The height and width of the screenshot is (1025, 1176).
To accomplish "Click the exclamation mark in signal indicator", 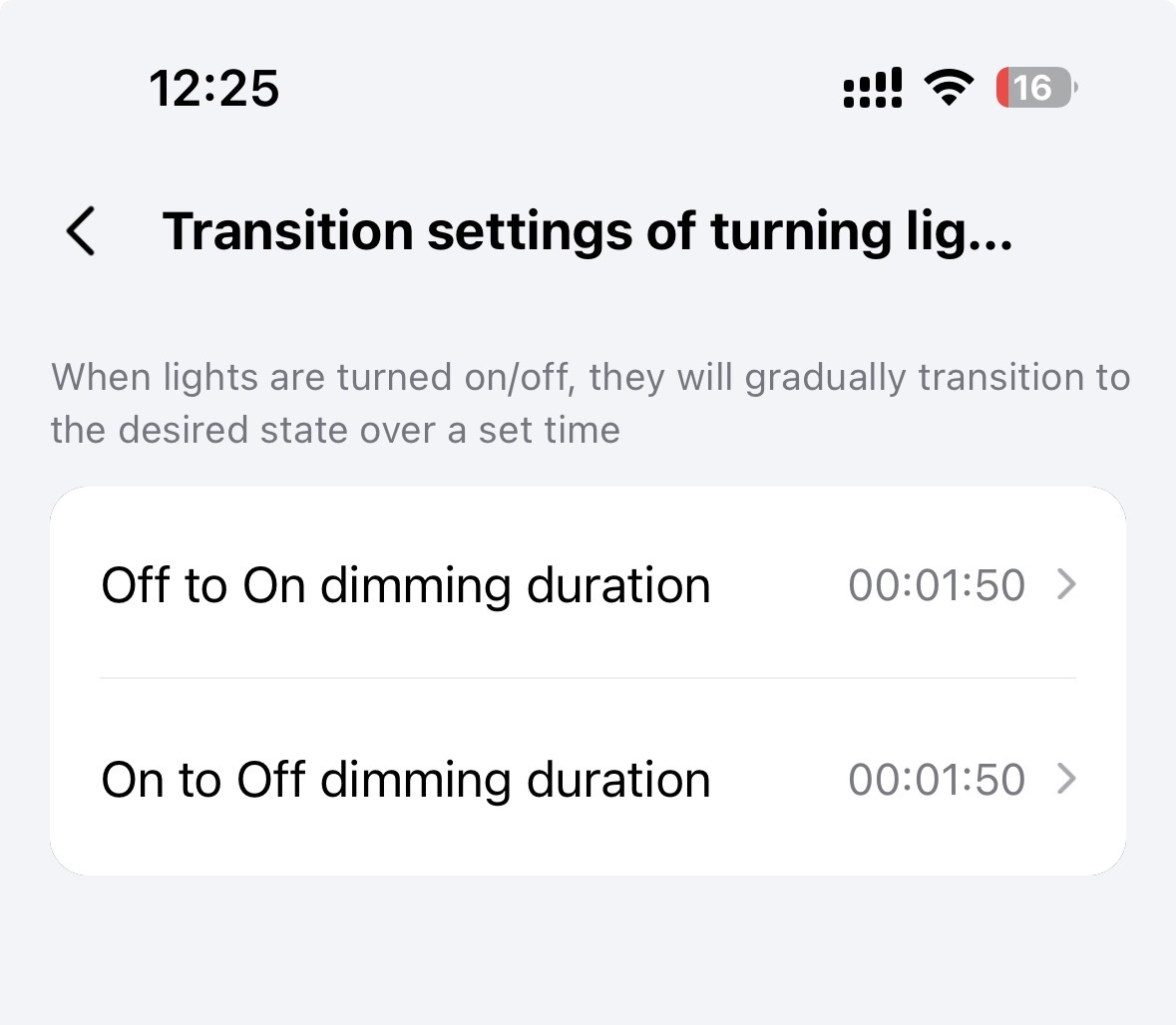I will point(897,88).
